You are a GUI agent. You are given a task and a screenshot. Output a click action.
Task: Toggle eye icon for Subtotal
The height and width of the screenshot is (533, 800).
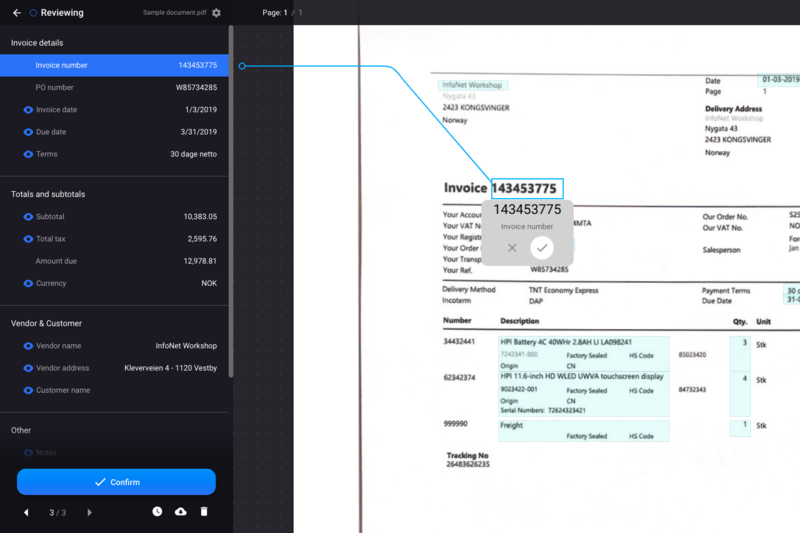click(x=28, y=217)
